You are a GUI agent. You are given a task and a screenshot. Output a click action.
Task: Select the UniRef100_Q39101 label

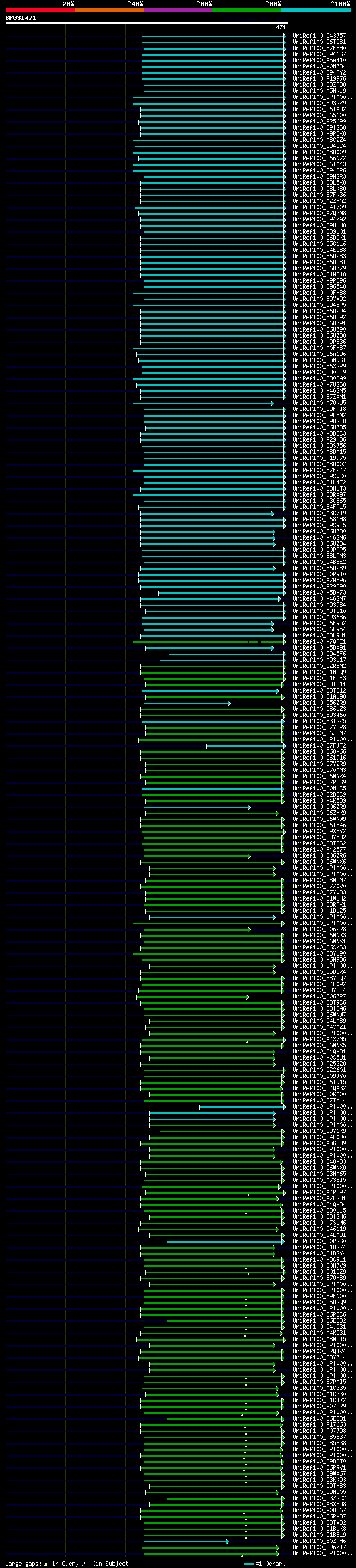point(319,231)
